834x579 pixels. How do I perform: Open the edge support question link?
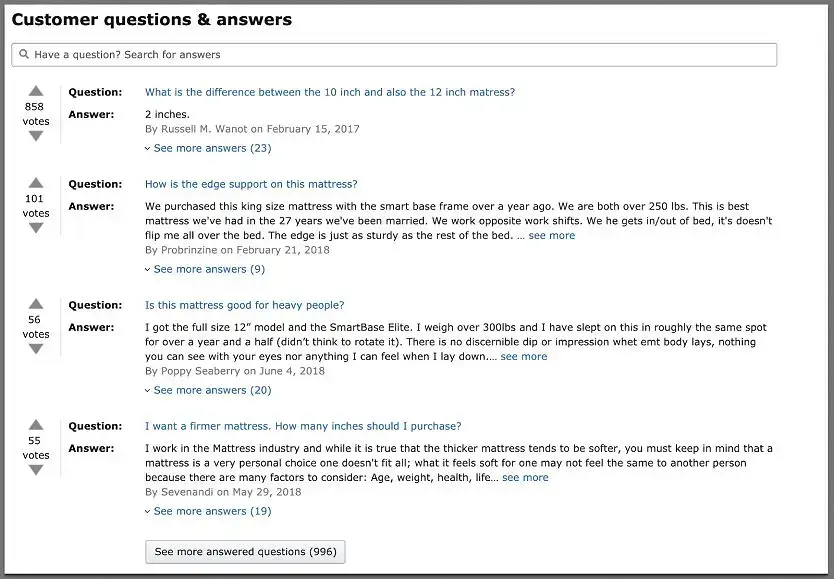(x=251, y=184)
